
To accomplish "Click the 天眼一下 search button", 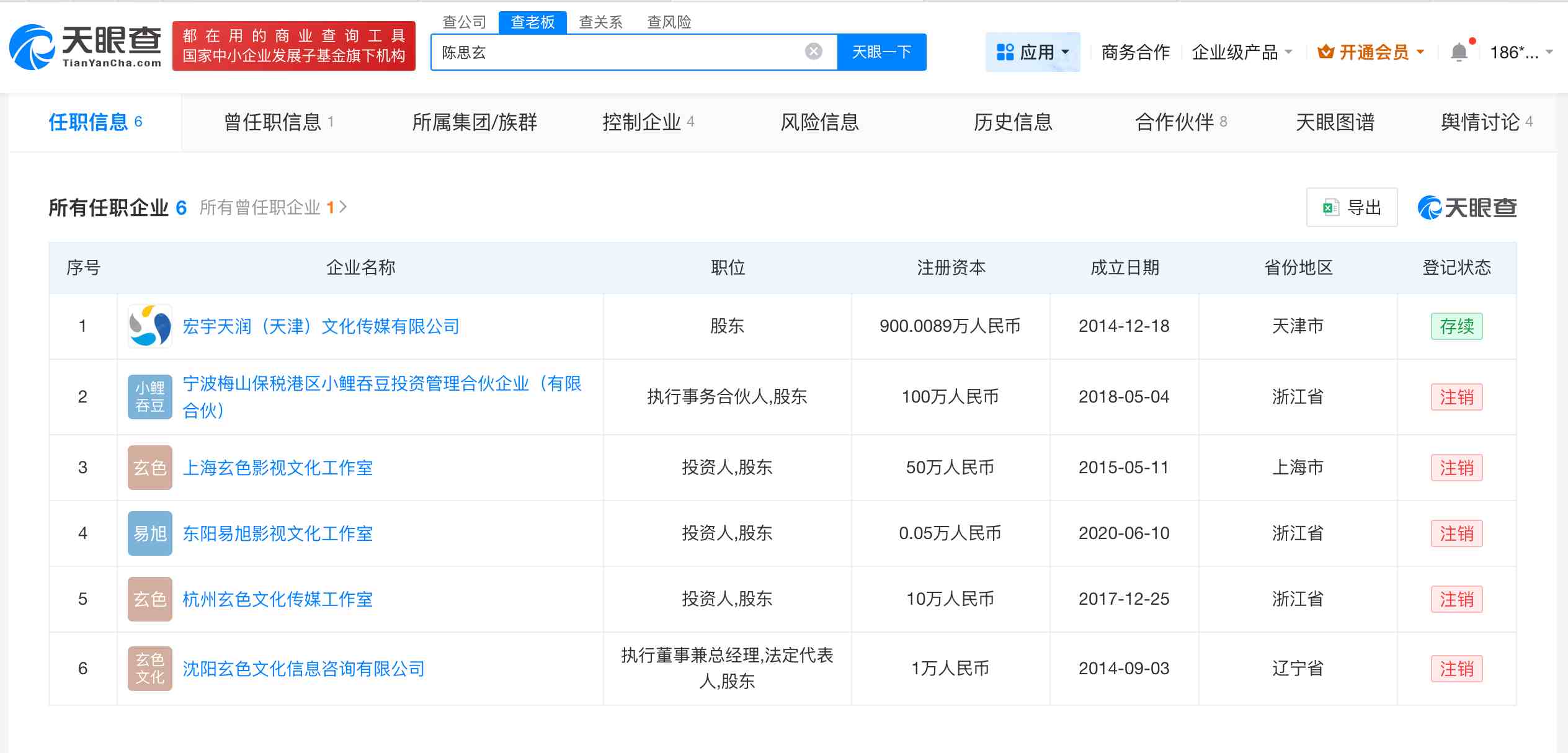I will tap(882, 52).
